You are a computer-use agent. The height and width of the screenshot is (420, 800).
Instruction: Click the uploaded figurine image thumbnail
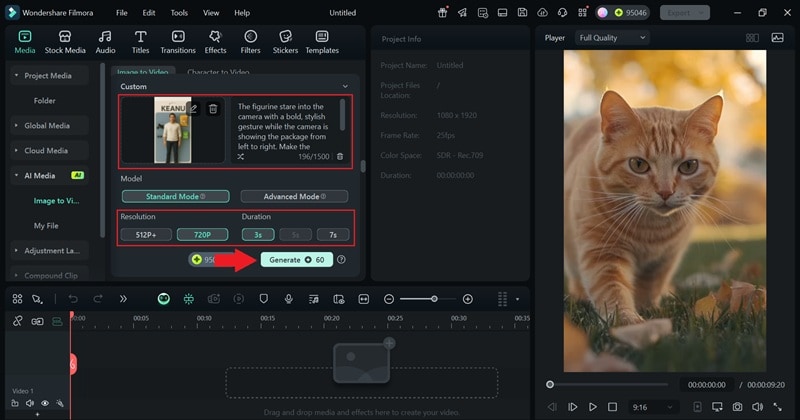tap(172, 130)
